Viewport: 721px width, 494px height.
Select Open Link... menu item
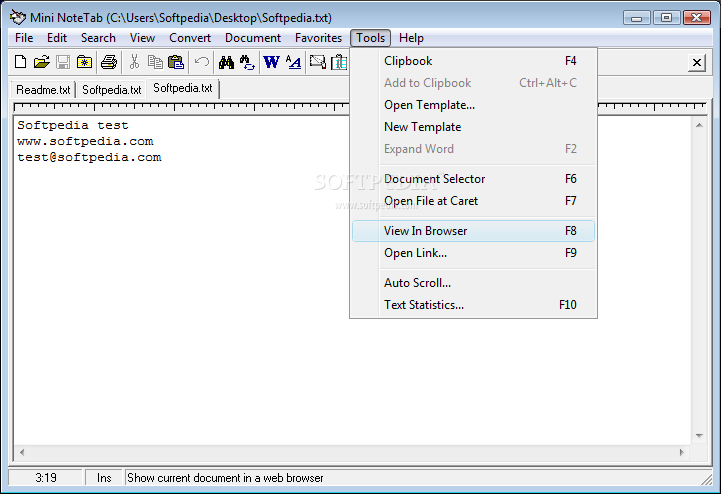point(473,253)
